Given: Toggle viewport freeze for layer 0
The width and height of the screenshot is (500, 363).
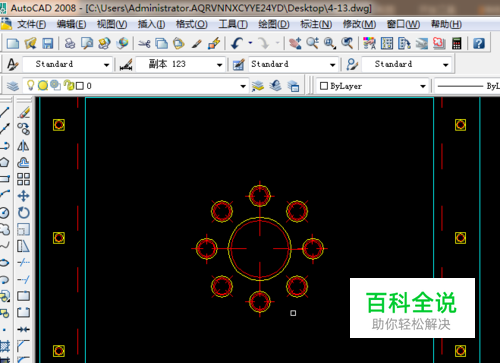Looking at the screenshot, I should [55, 86].
